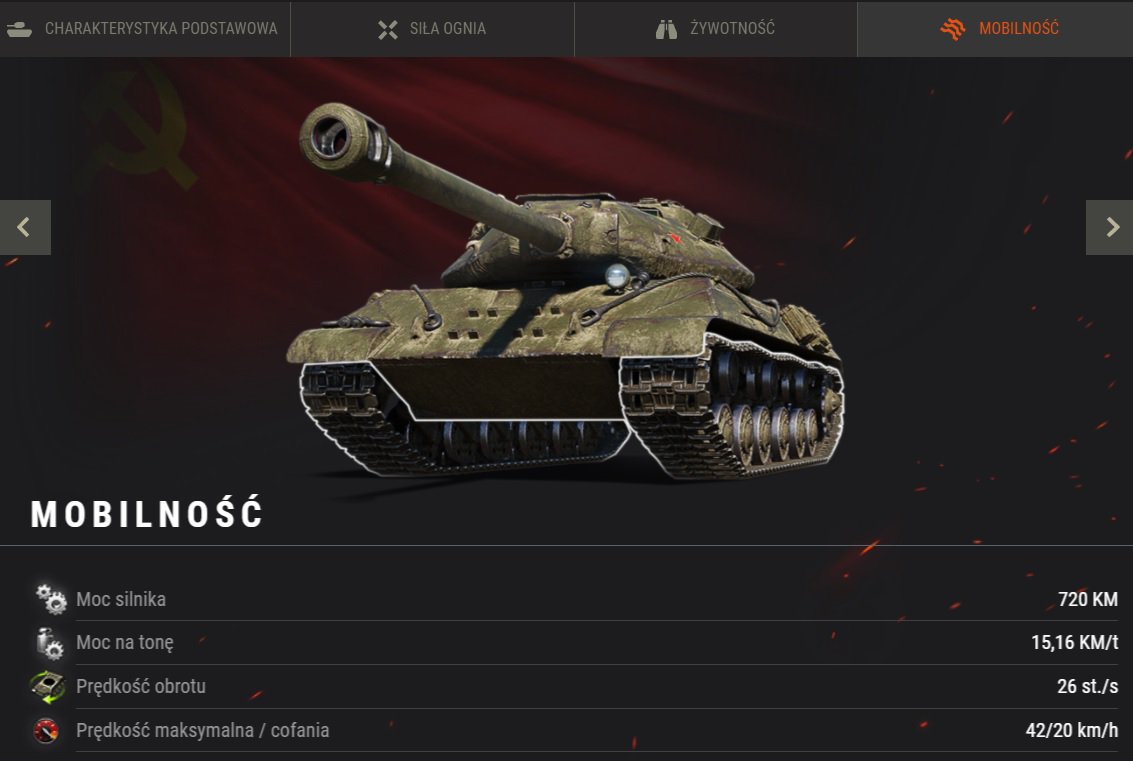Click the binoculars icon
This screenshot has width=1133, height=761.
click(666, 29)
